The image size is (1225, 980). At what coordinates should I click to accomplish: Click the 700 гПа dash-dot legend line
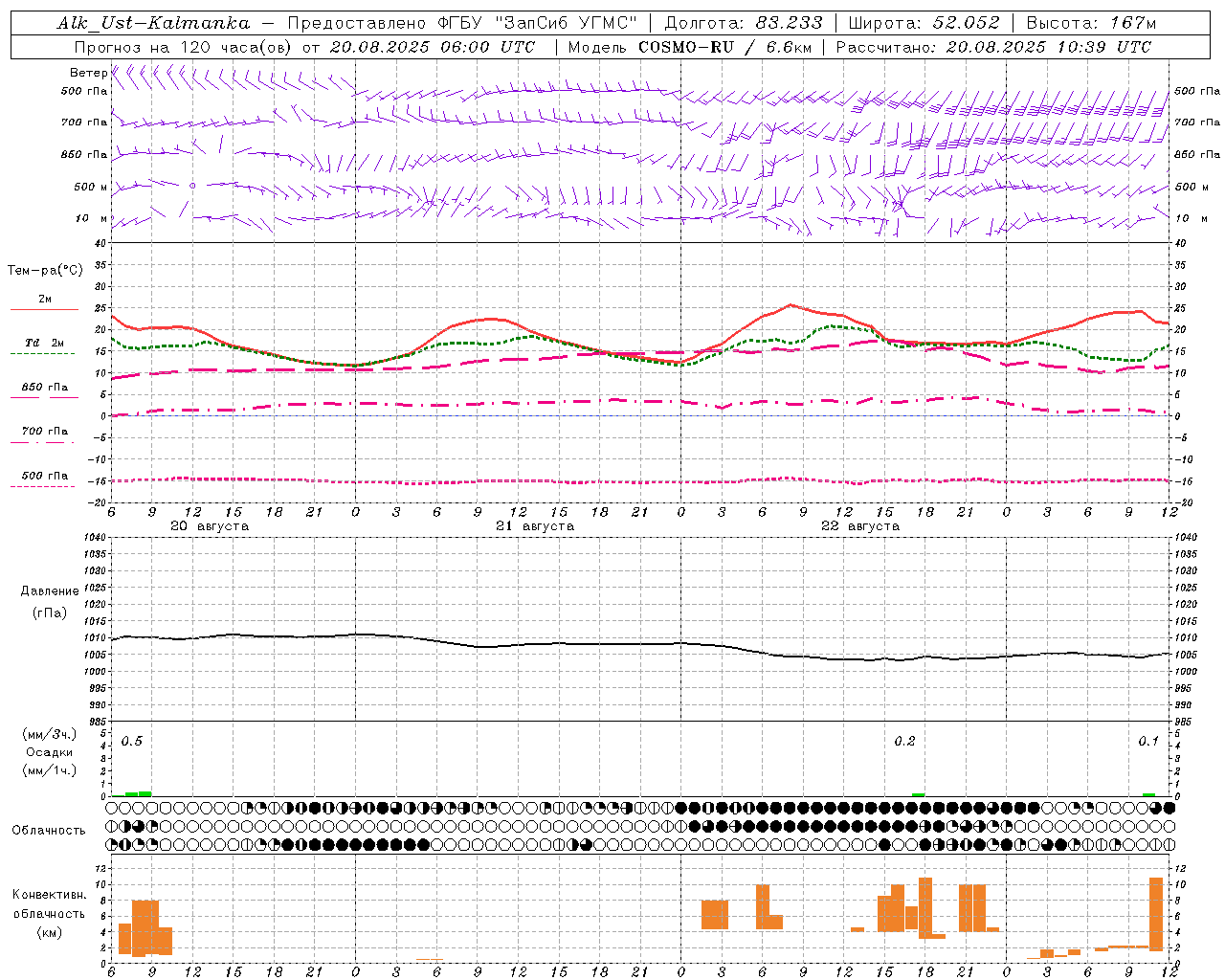(x=42, y=442)
